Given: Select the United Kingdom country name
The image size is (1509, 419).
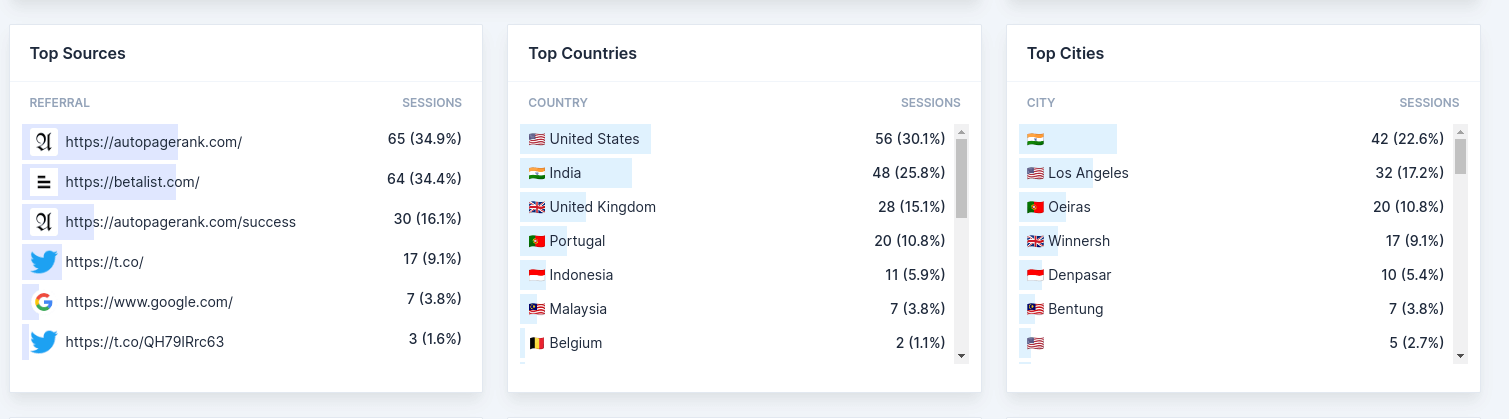Looking at the screenshot, I should click(x=603, y=207).
